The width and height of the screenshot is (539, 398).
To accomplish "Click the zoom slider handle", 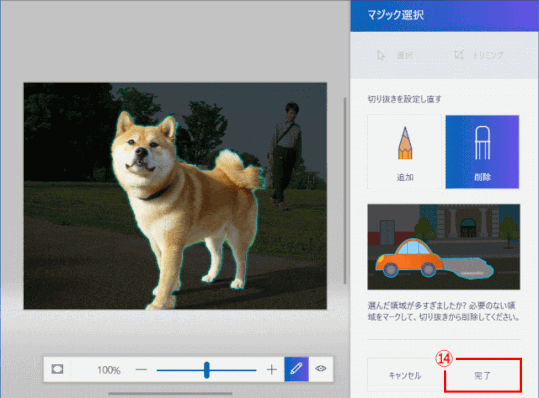I will coord(207,370).
